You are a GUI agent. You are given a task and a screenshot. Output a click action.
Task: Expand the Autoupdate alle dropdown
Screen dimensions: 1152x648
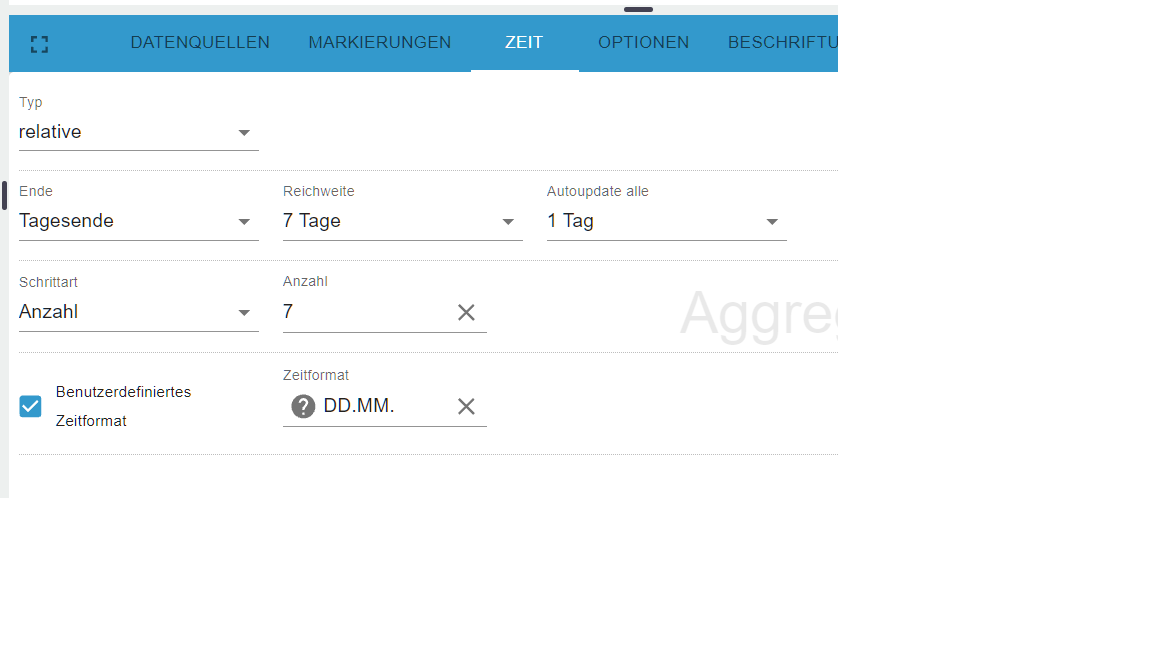(666, 221)
